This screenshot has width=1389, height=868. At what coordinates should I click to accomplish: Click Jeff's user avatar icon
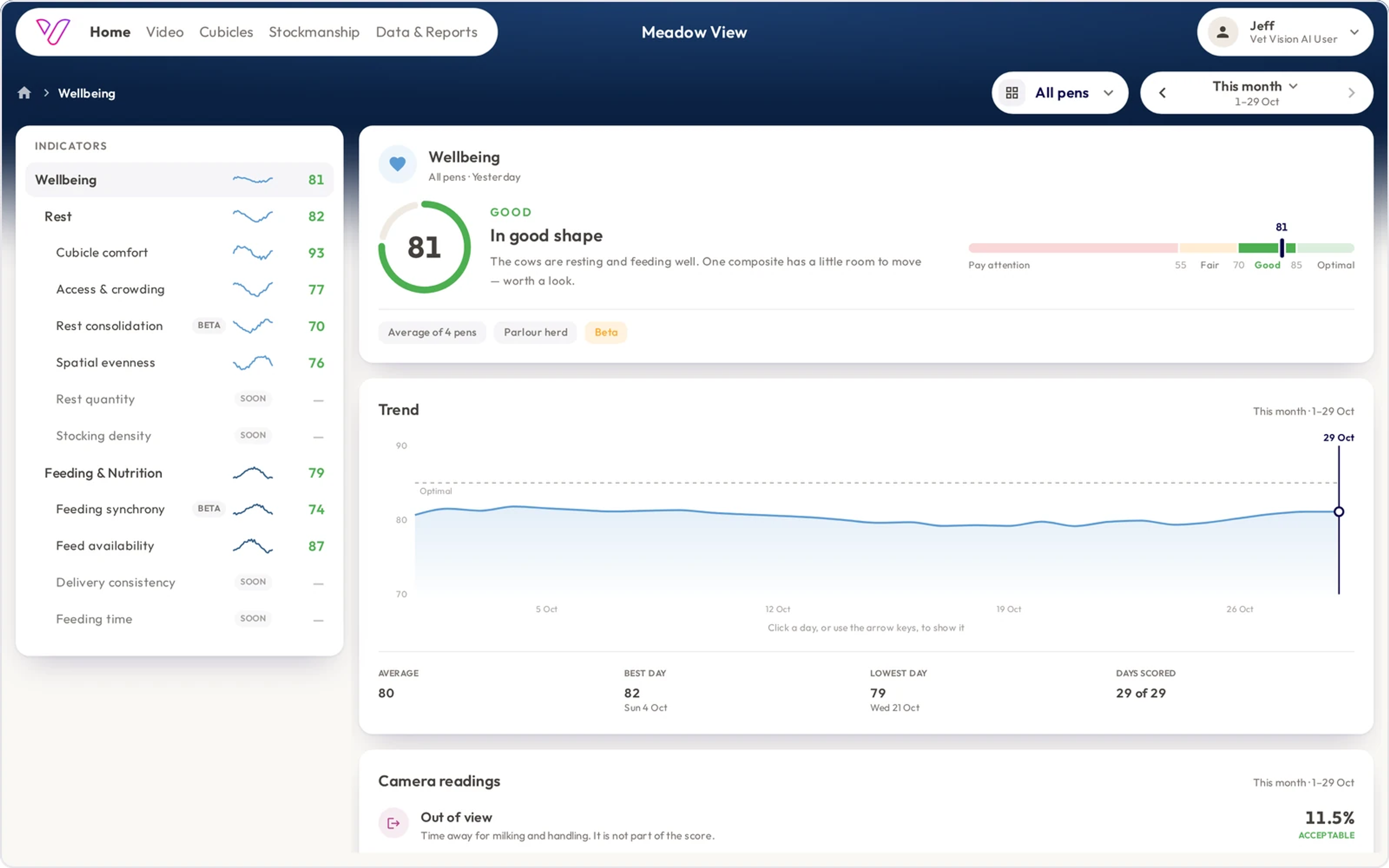pyautogui.click(x=1223, y=32)
